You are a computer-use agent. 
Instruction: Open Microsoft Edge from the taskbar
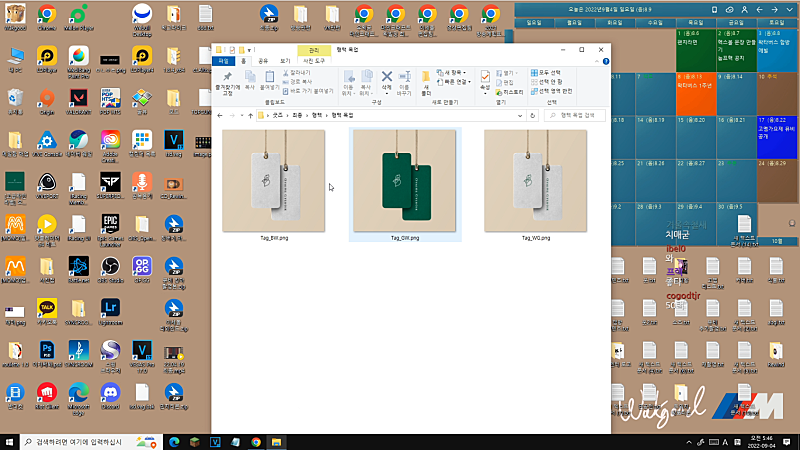pyautogui.click(x=173, y=441)
